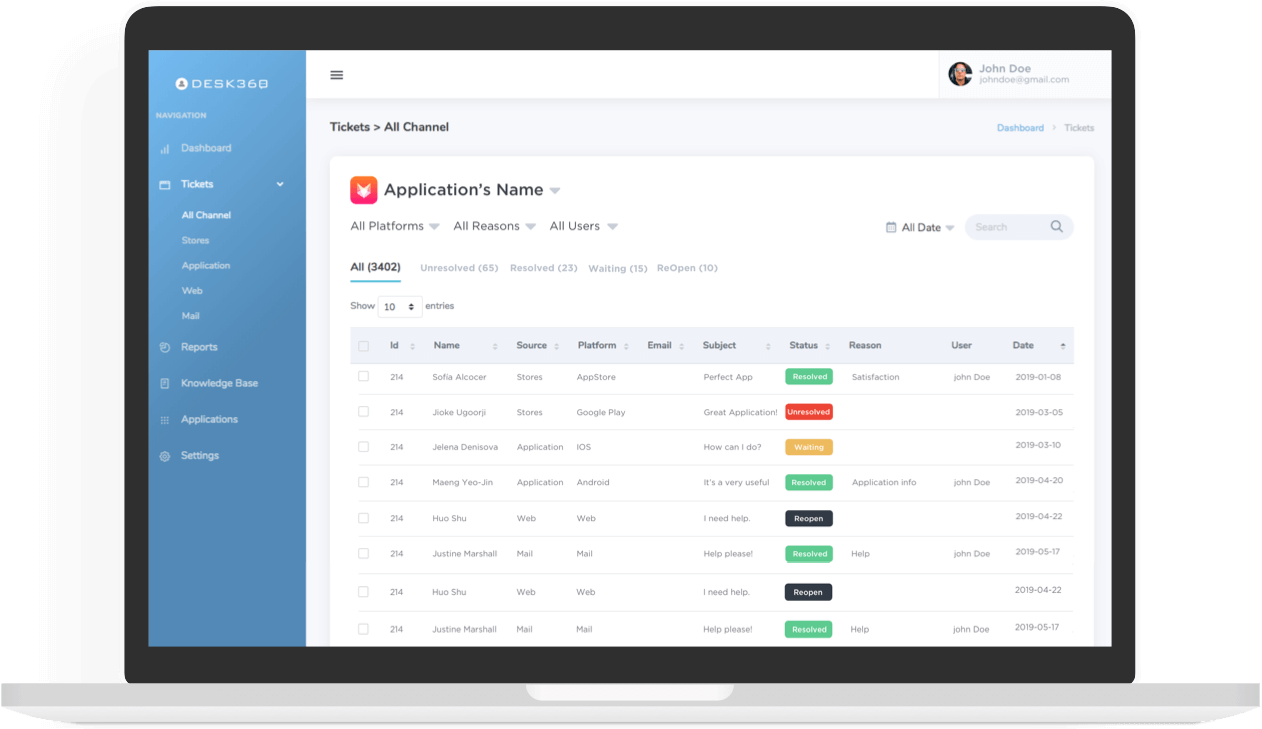Click the Knowledge Base document icon
This screenshot has width=1262, height=729.
[165, 384]
